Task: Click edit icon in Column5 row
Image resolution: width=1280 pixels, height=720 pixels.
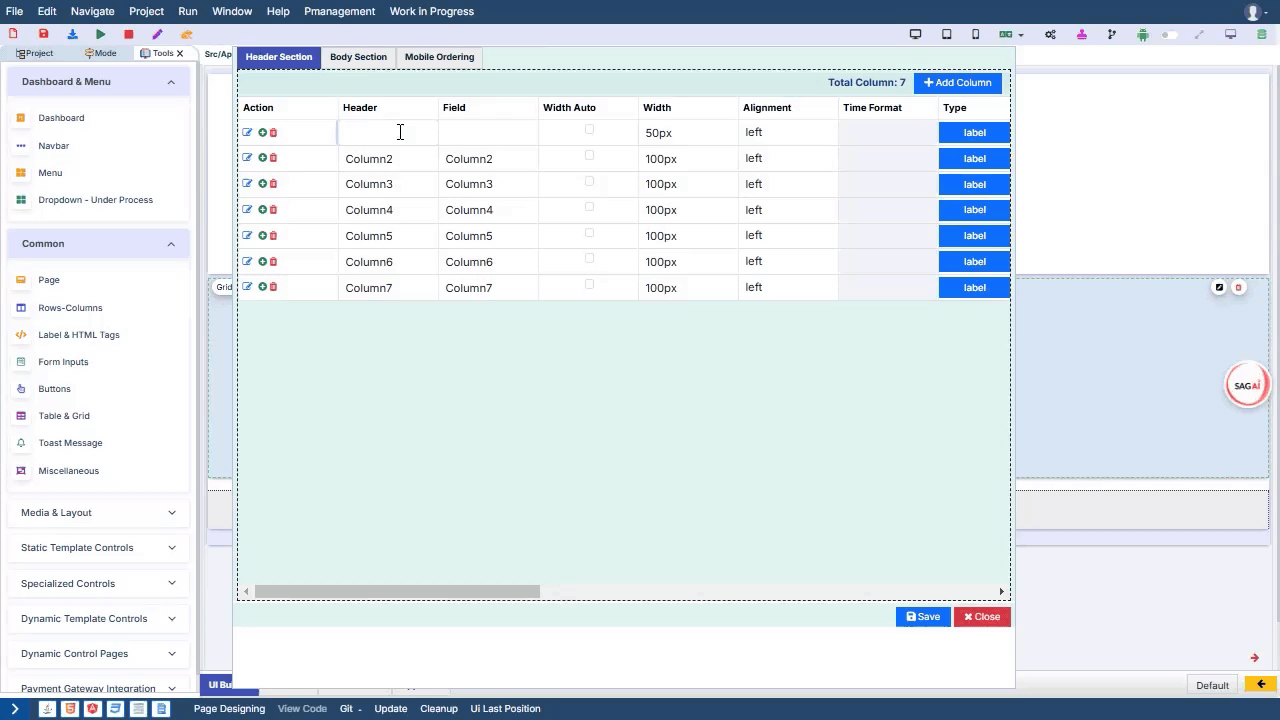Action: coord(247,235)
